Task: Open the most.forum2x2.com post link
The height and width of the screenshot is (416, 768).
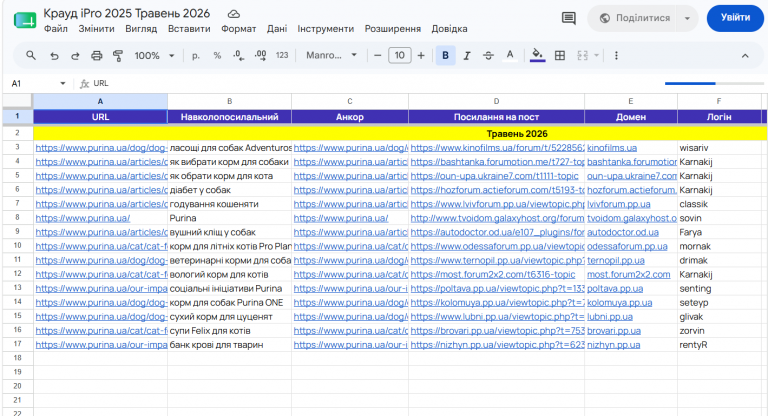Action: [x=493, y=274]
